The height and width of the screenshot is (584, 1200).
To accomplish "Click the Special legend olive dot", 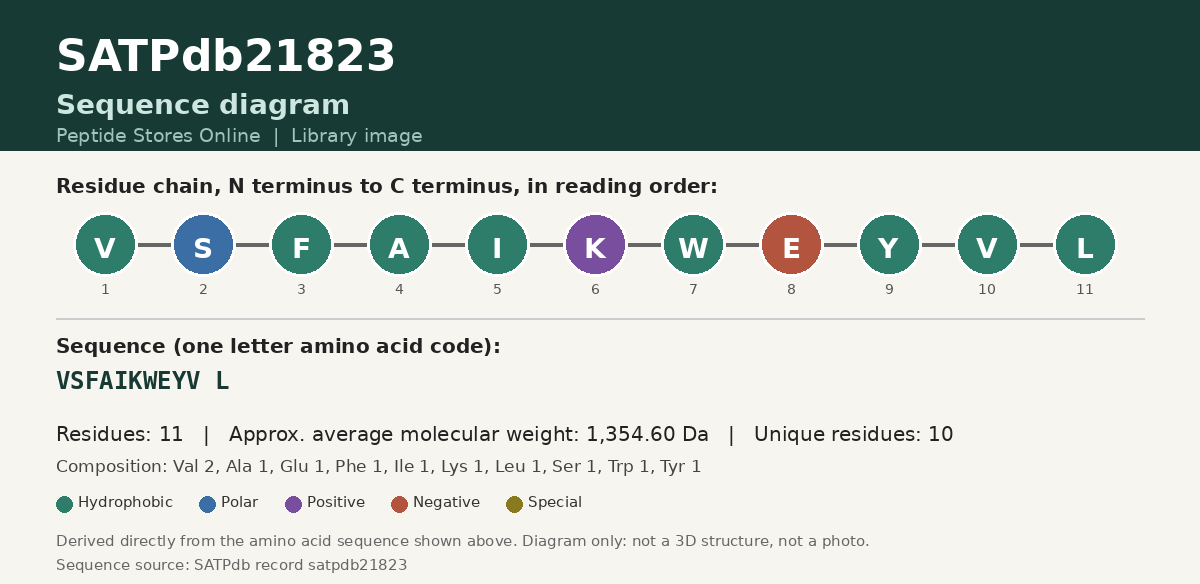I will tap(515, 504).
